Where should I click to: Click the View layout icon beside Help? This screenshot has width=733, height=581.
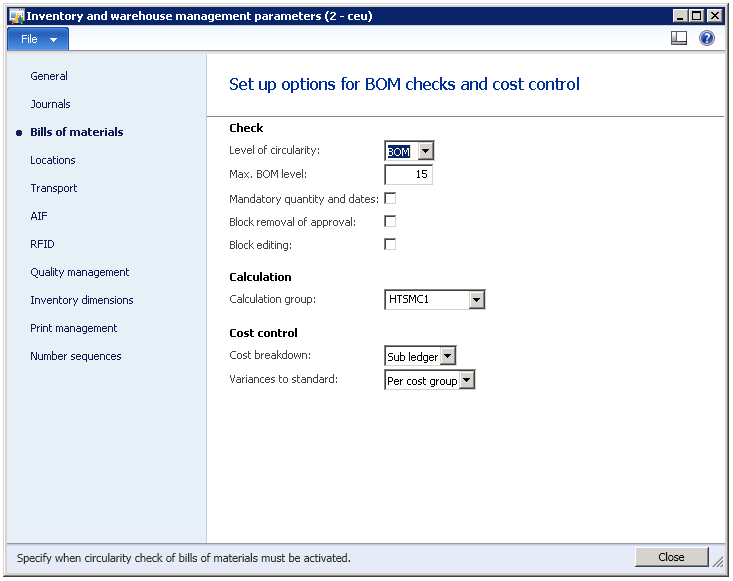(x=678, y=38)
